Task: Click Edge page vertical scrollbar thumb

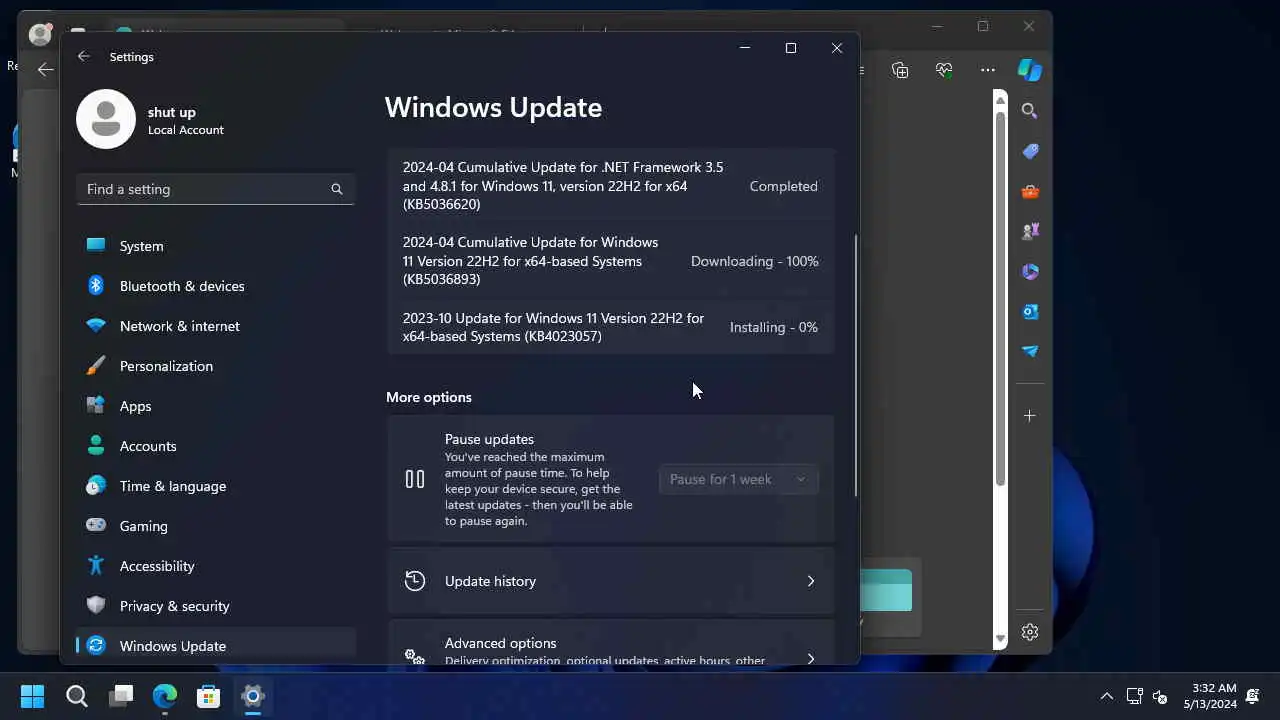Action: [1000, 299]
